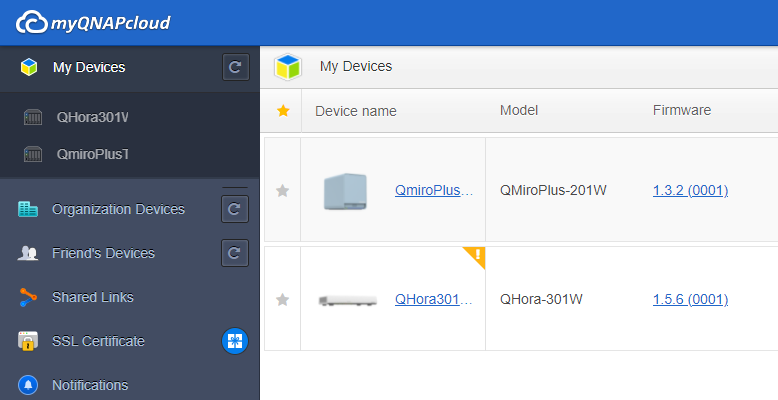Sort by Device name column header
This screenshot has height=400, width=778.
point(356,111)
